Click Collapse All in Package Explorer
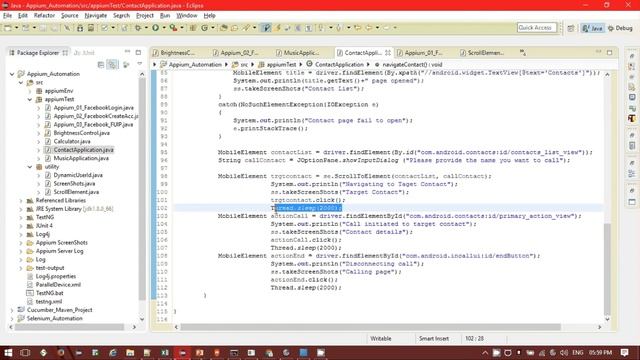 tap(101, 64)
